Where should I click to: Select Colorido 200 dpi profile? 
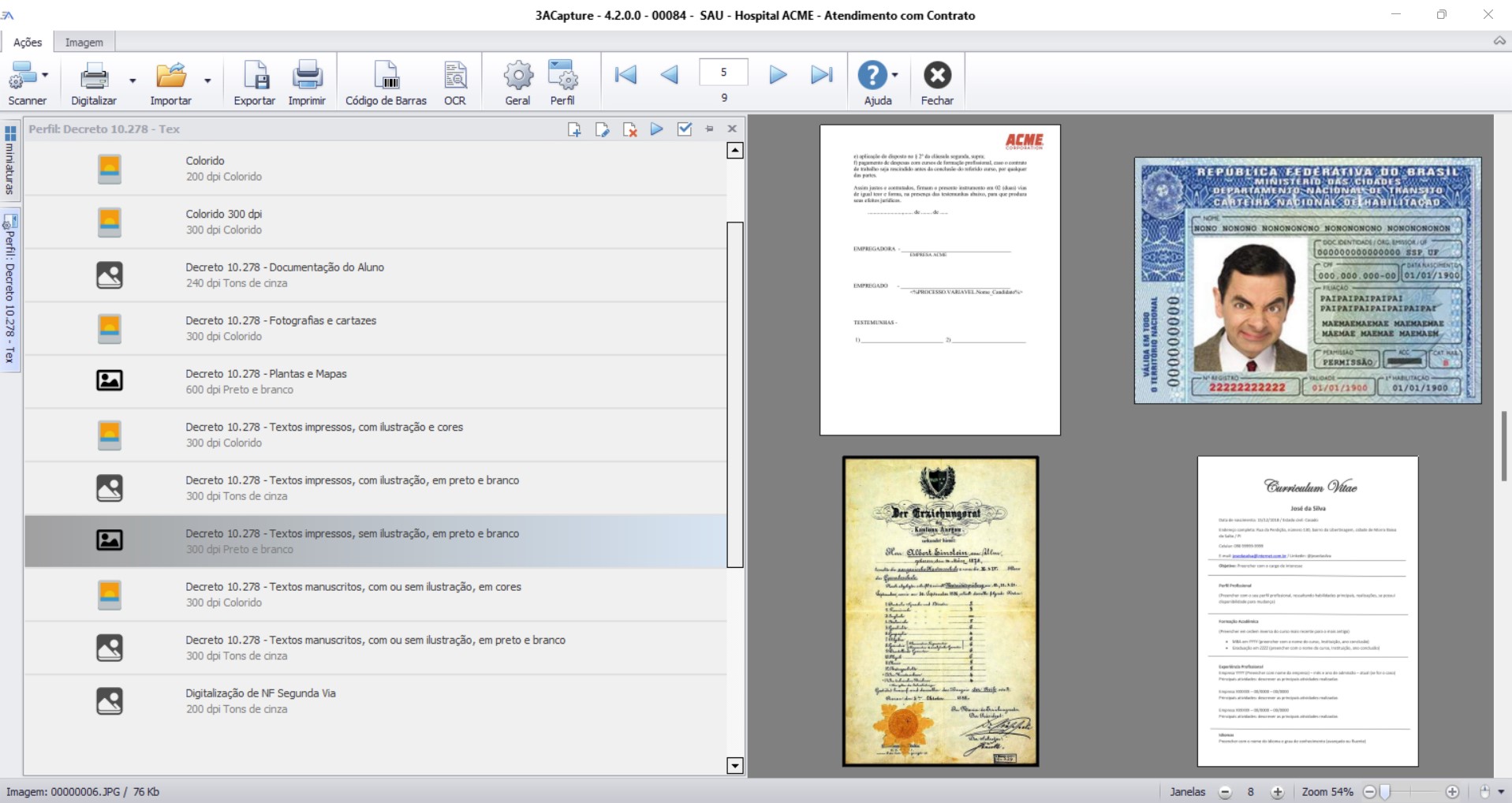tap(375, 169)
